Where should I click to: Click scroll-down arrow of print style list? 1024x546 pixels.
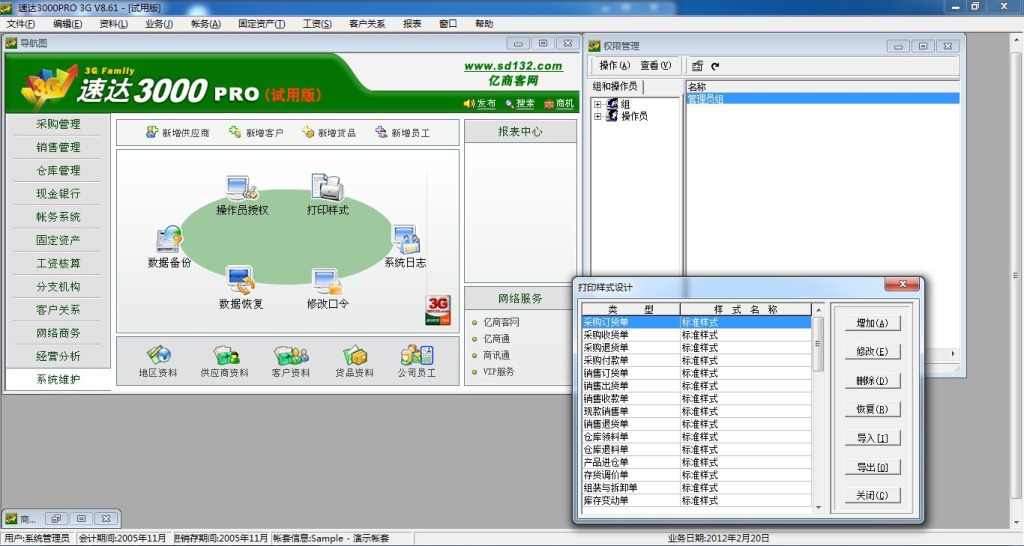(818, 507)
